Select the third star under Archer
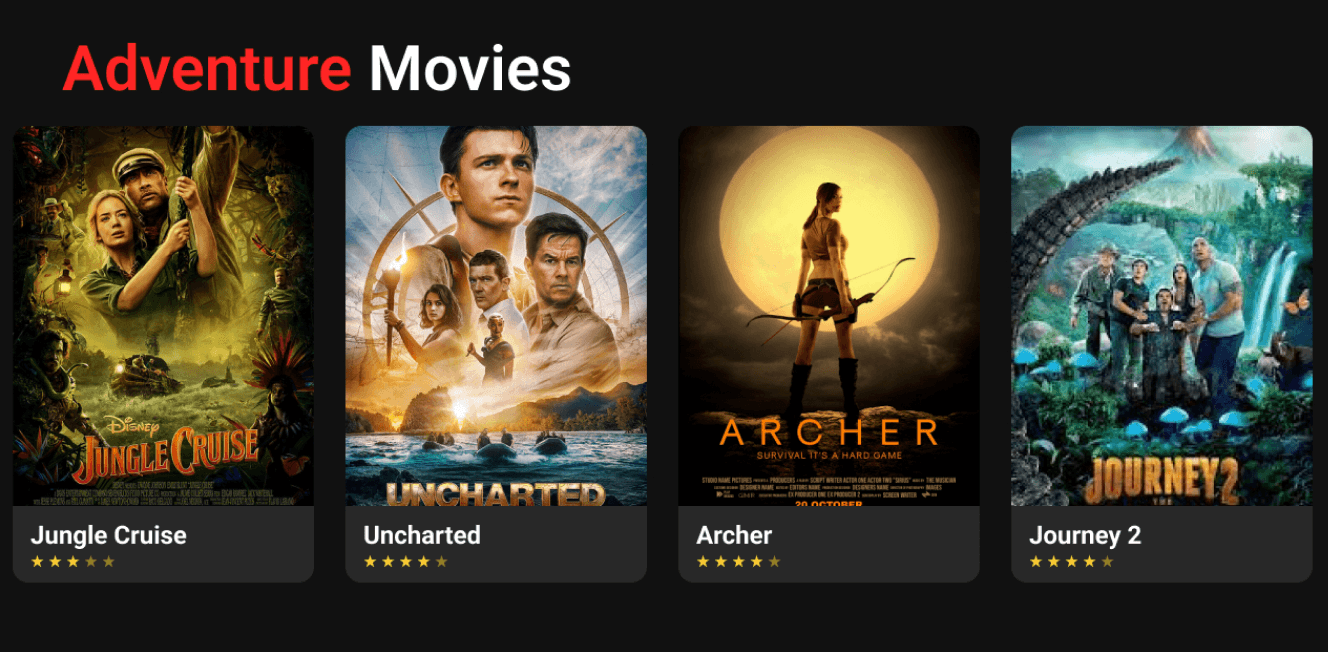Screen dimensions: 1328x652 [739, 562]
